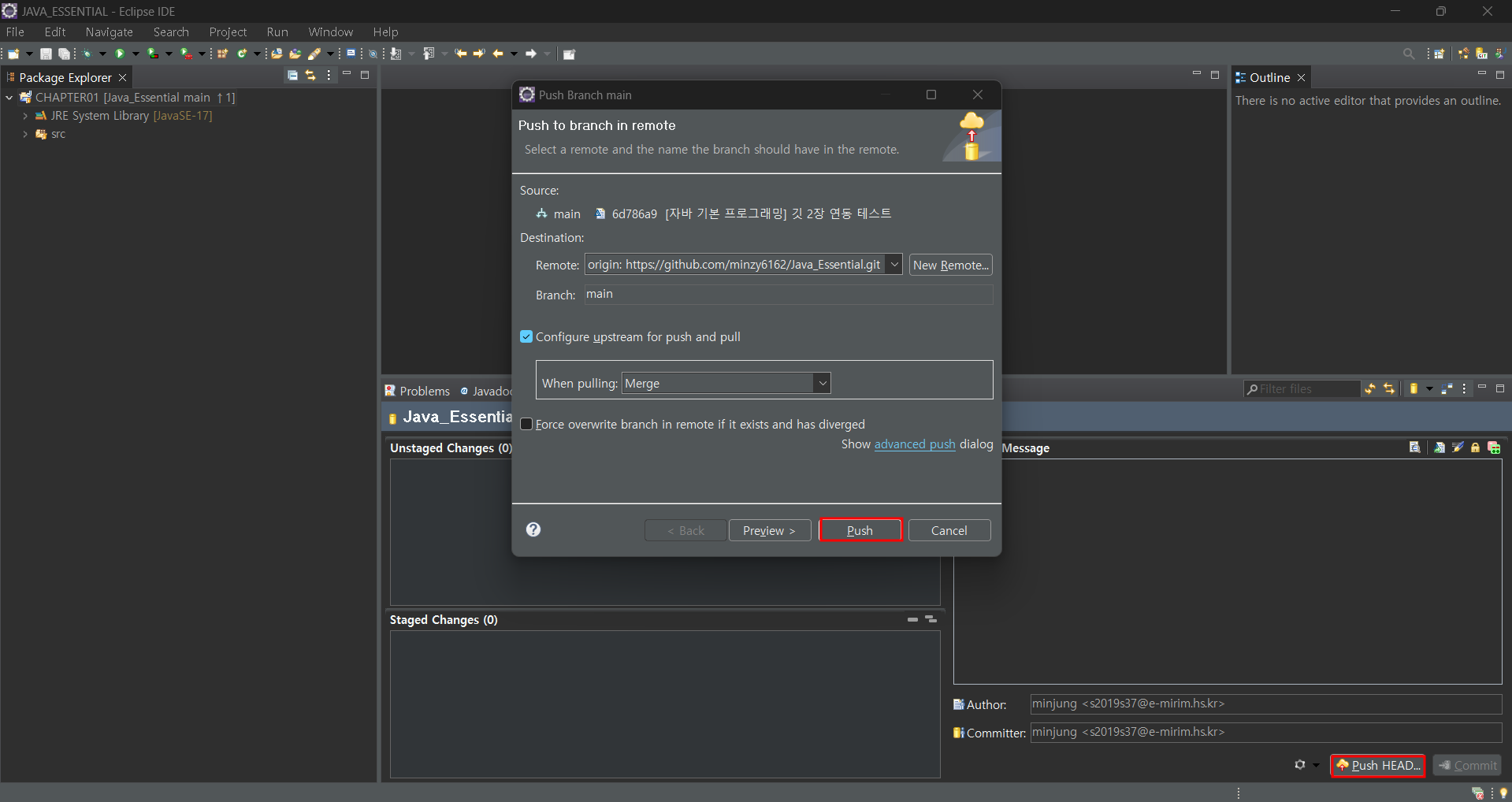The width and height of the screenshot is (1512, 802).
Task: Expand the src folder node
Action: tap(25, 135)
